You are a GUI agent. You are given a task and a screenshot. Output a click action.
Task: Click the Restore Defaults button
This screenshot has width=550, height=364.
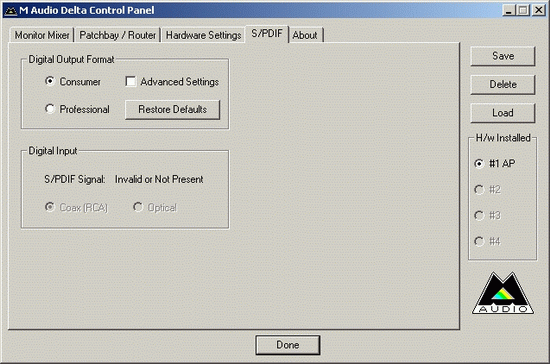tap(173, 109)
